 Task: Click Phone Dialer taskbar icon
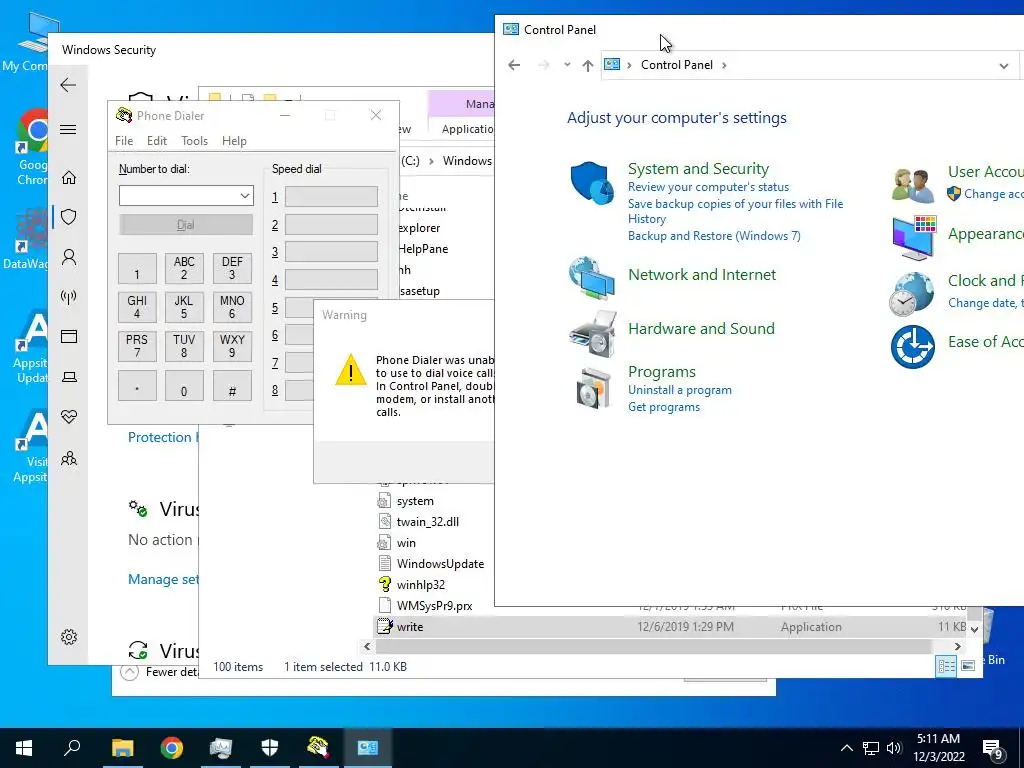(x=318, y=748)
